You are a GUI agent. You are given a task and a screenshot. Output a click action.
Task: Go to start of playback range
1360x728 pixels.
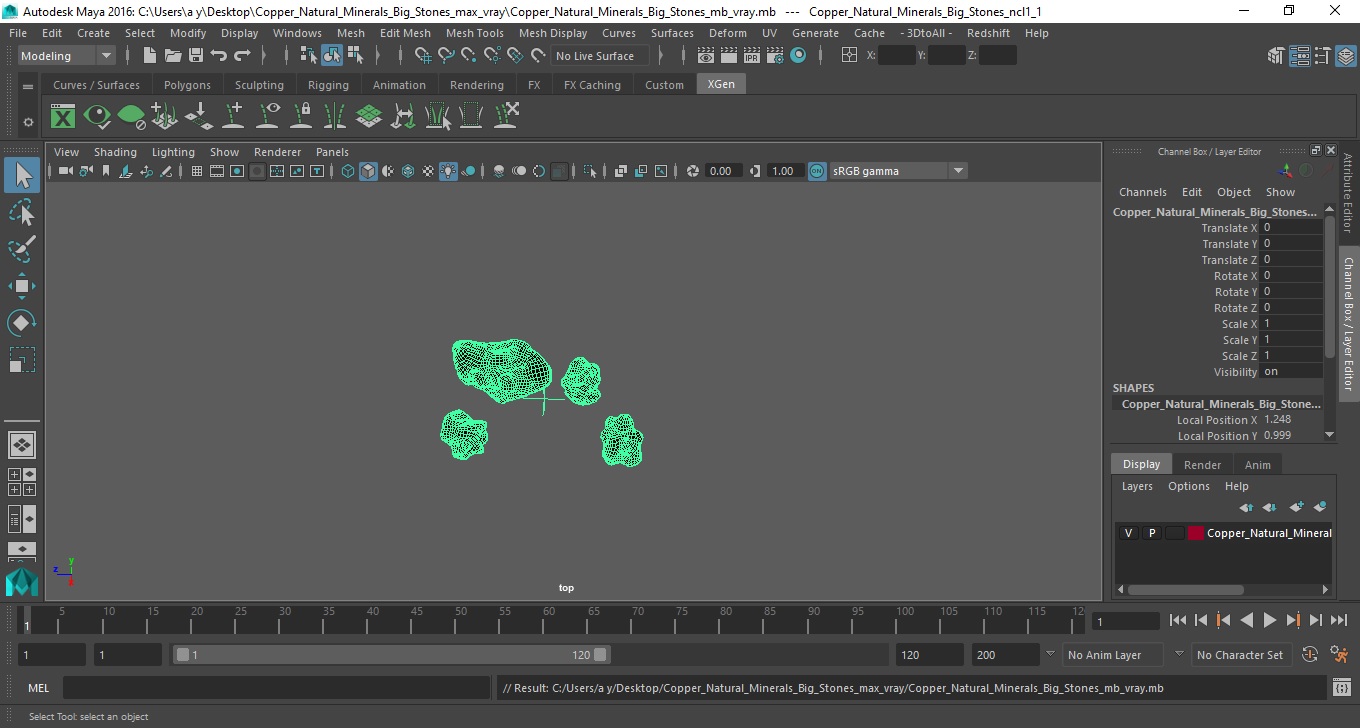point(1178,620)
